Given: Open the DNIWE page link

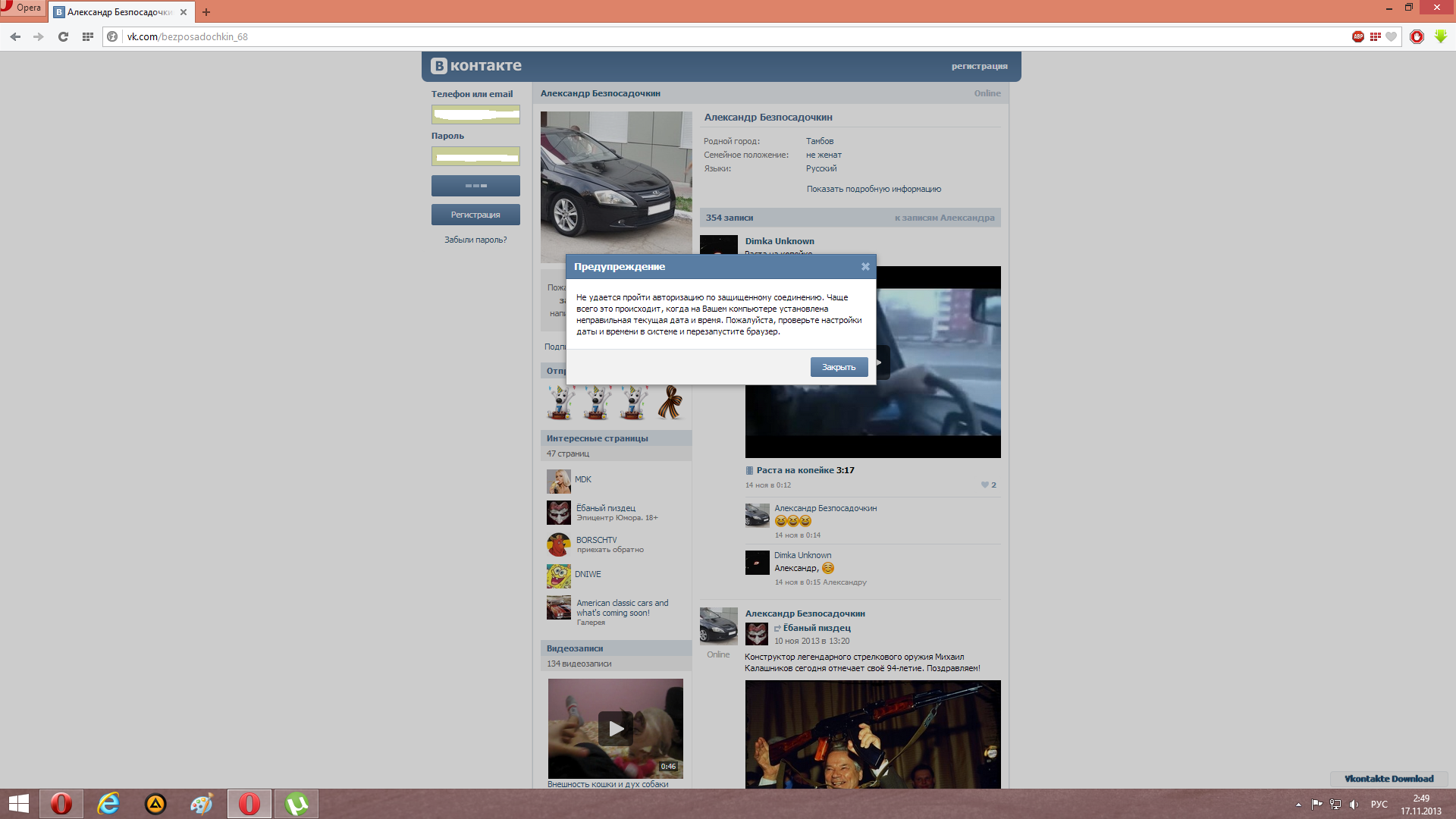Looking at the screenshot, I should [x=588, y=574].
